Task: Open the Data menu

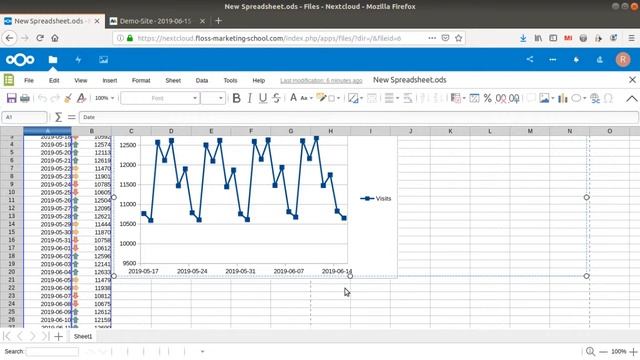Action: [x=202, y=80]
